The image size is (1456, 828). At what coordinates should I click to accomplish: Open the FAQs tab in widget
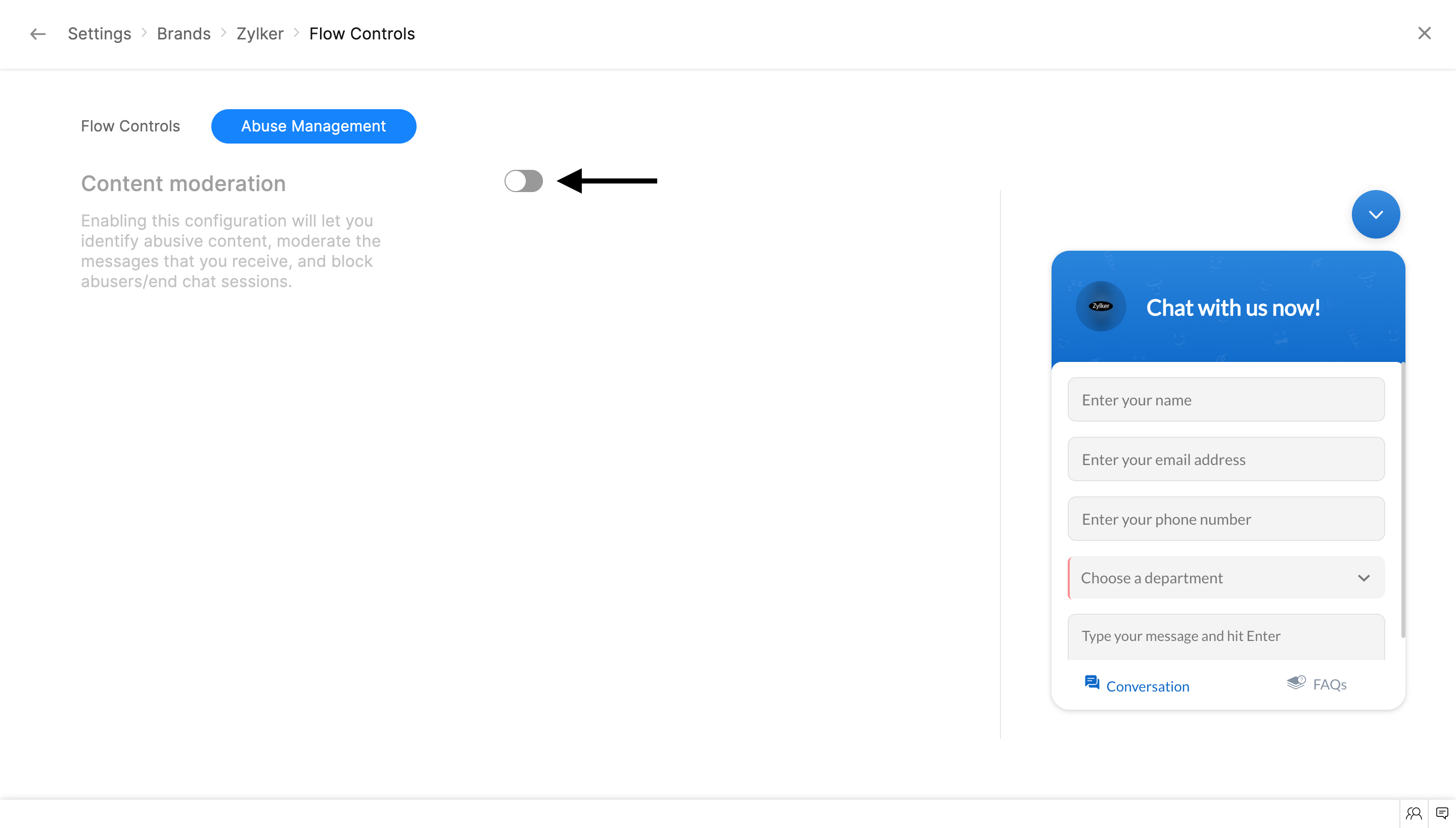[x=1329, y=684]
